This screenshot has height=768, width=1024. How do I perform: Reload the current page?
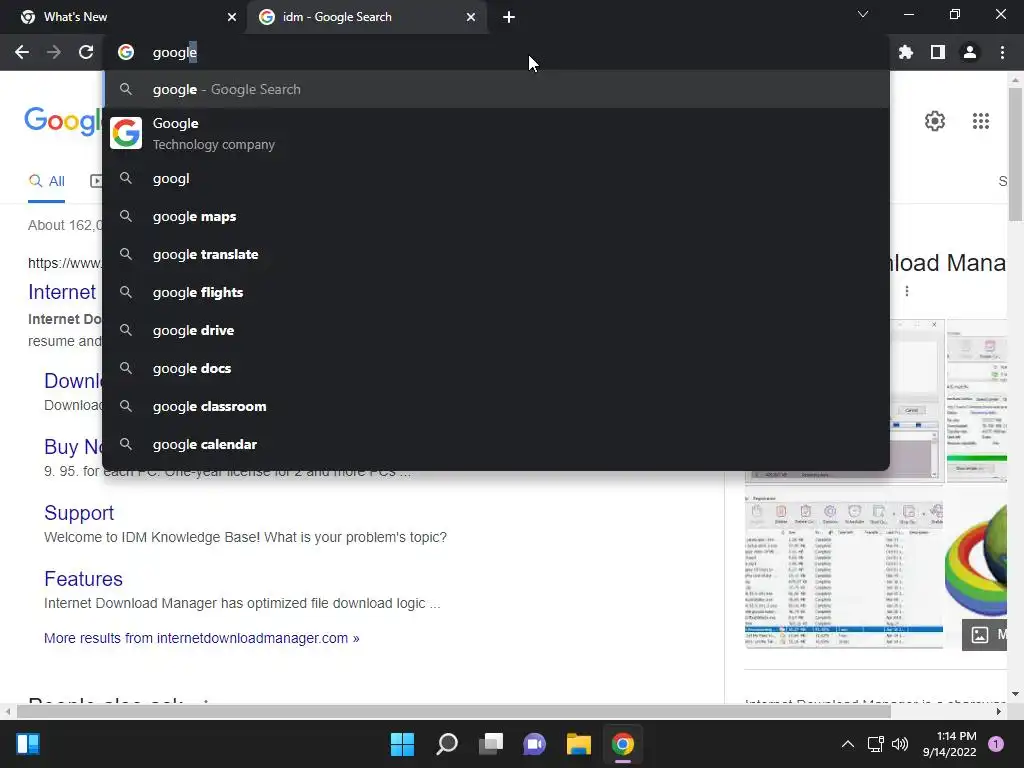[x=86, y=52]
